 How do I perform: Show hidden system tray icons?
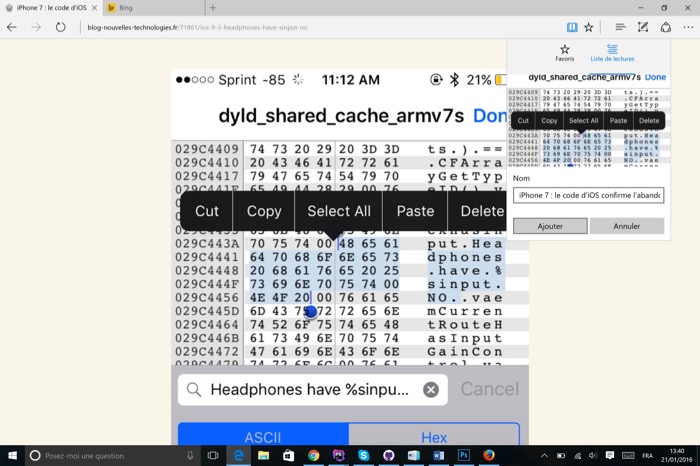coord(544,455)
